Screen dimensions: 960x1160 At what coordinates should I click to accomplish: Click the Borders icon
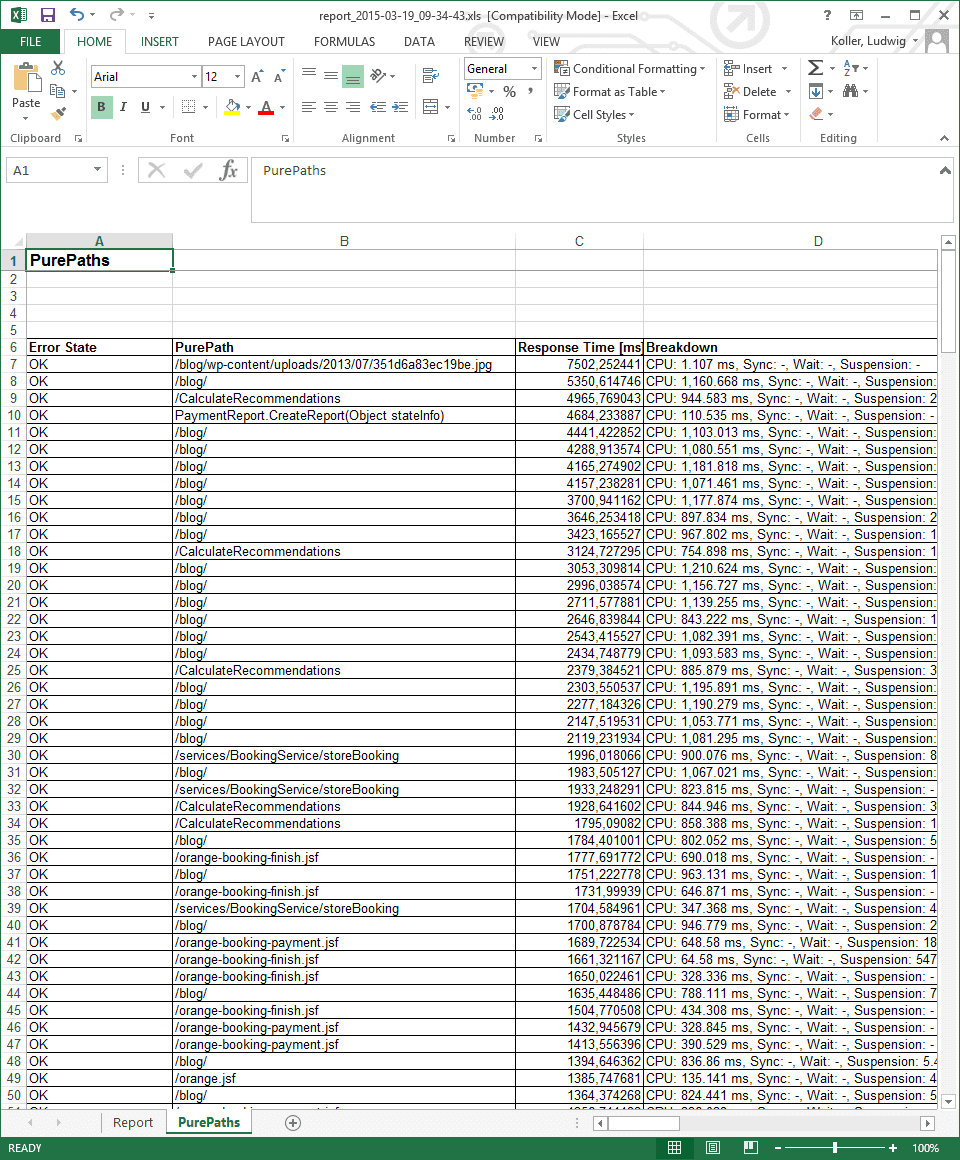pos(189,107)
